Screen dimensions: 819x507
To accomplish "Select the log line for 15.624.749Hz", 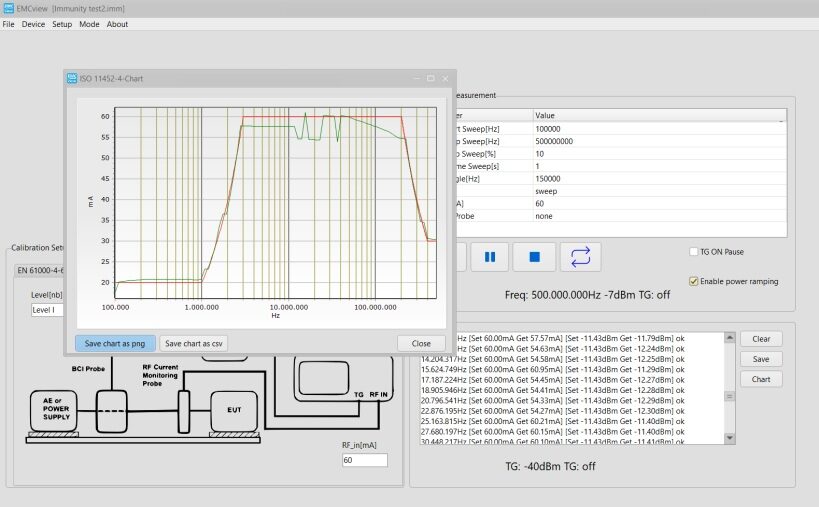I will pos(553,369).
